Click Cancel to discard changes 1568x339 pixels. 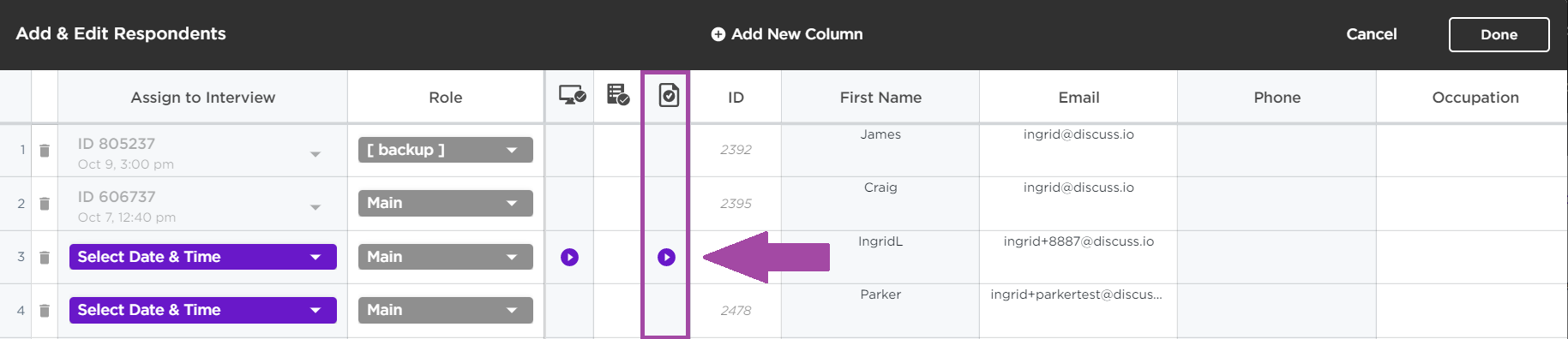[1371, 34]
